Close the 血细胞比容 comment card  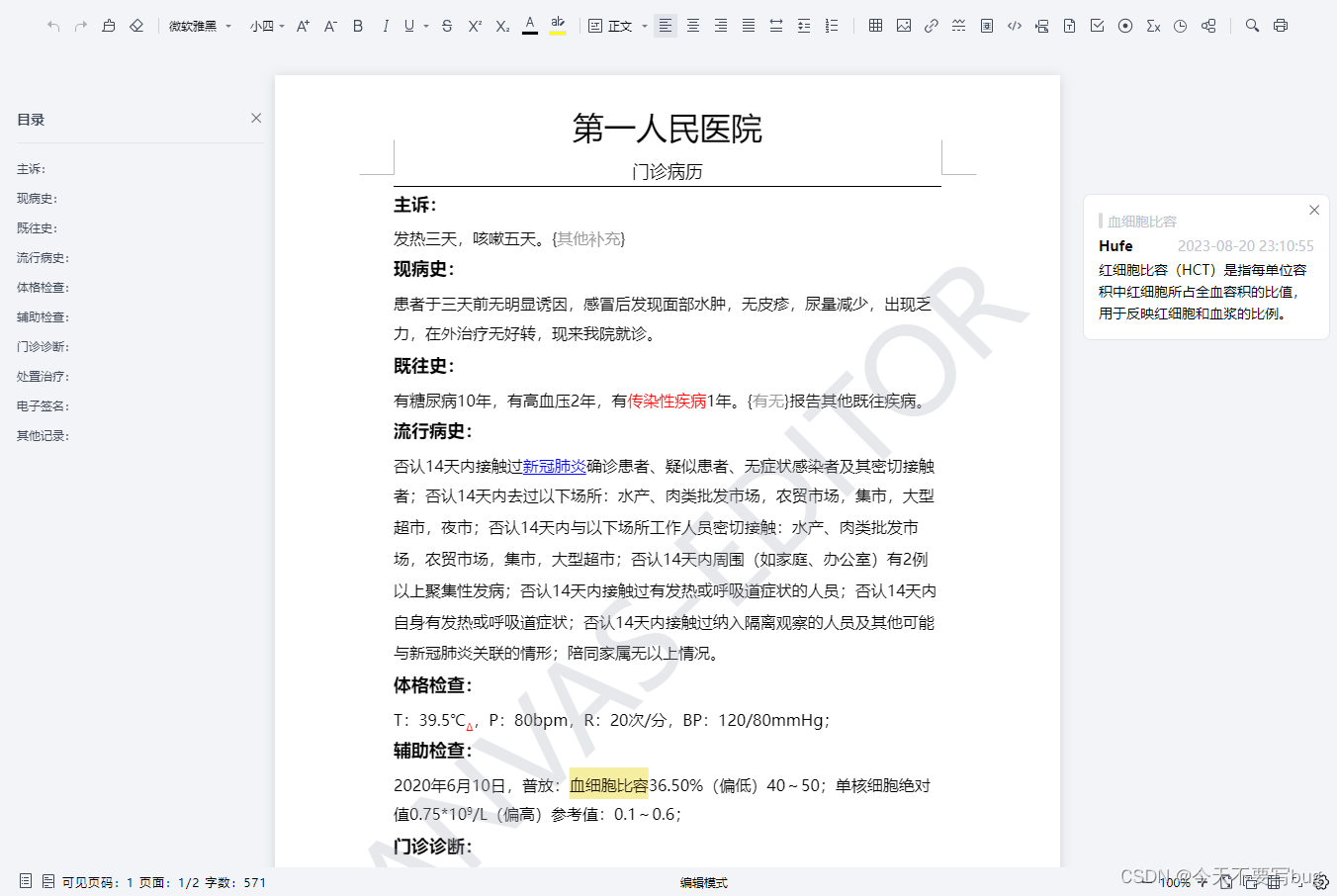pyautogui.click(x=1314, y=210)
